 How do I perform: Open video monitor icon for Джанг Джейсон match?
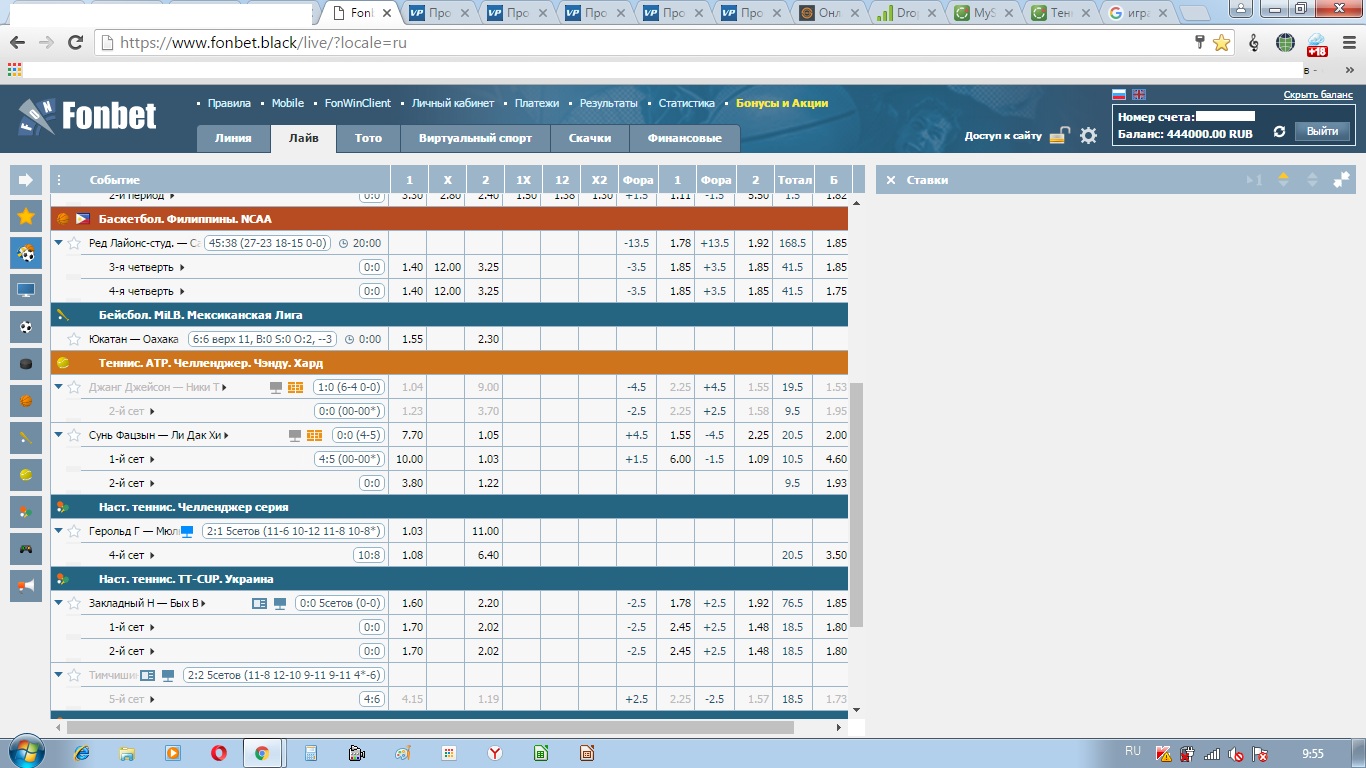click(277, 387)
